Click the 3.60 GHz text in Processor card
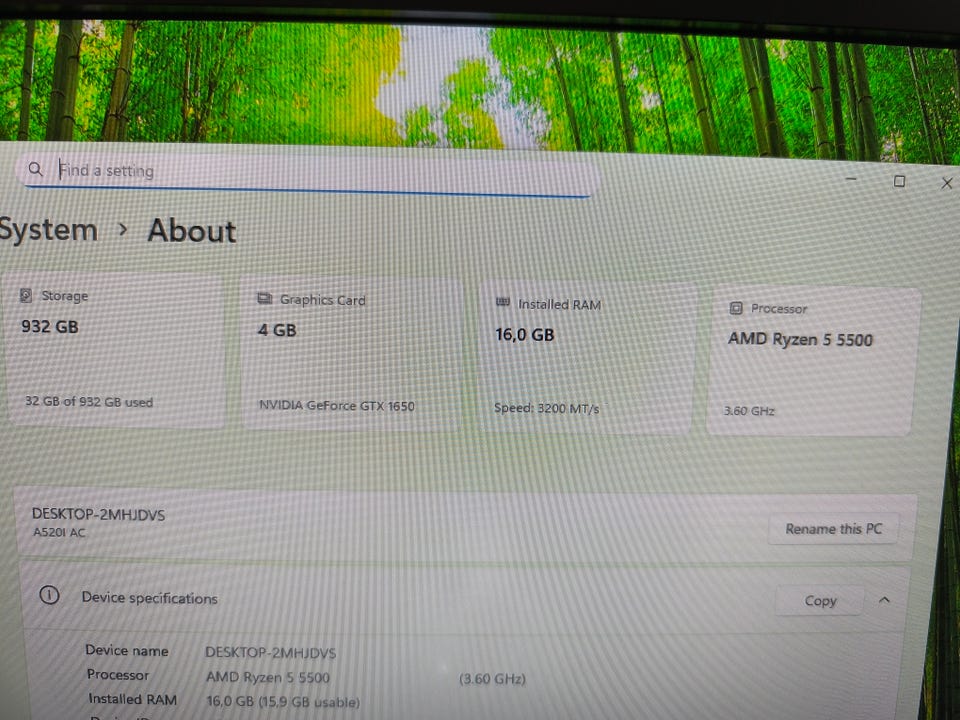Viewport: 960px width, 720px height. click(x=749, y=410)
